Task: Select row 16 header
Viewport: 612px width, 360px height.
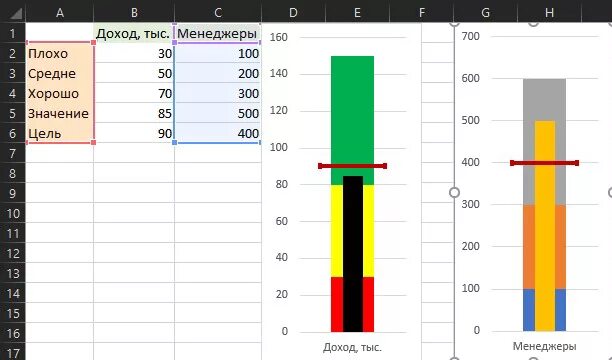Action: [12, 333]
